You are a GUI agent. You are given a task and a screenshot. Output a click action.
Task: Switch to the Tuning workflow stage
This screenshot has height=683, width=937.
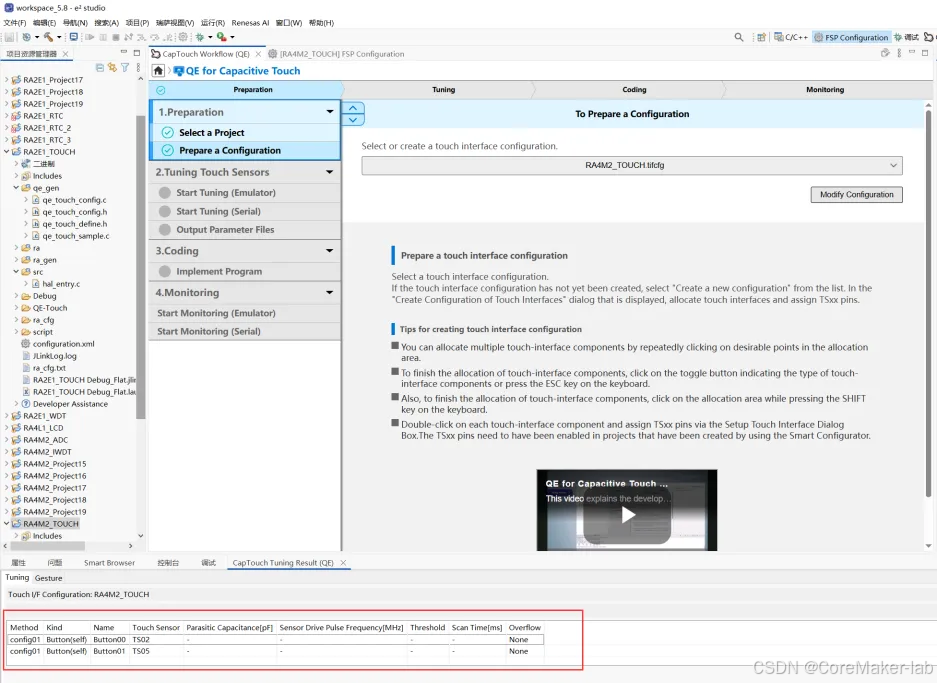443,90
